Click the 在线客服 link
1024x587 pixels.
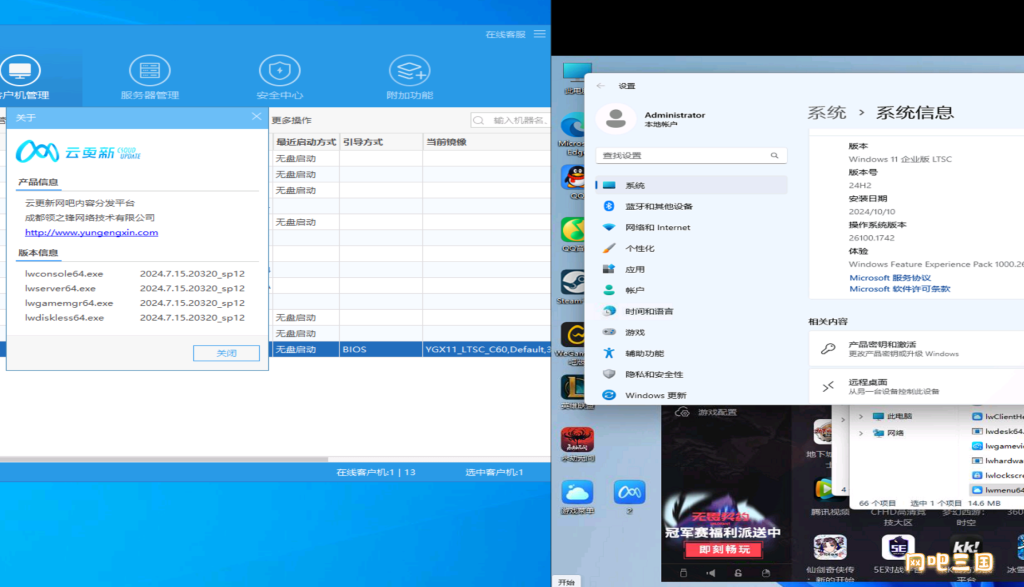[x=505, y=35]
